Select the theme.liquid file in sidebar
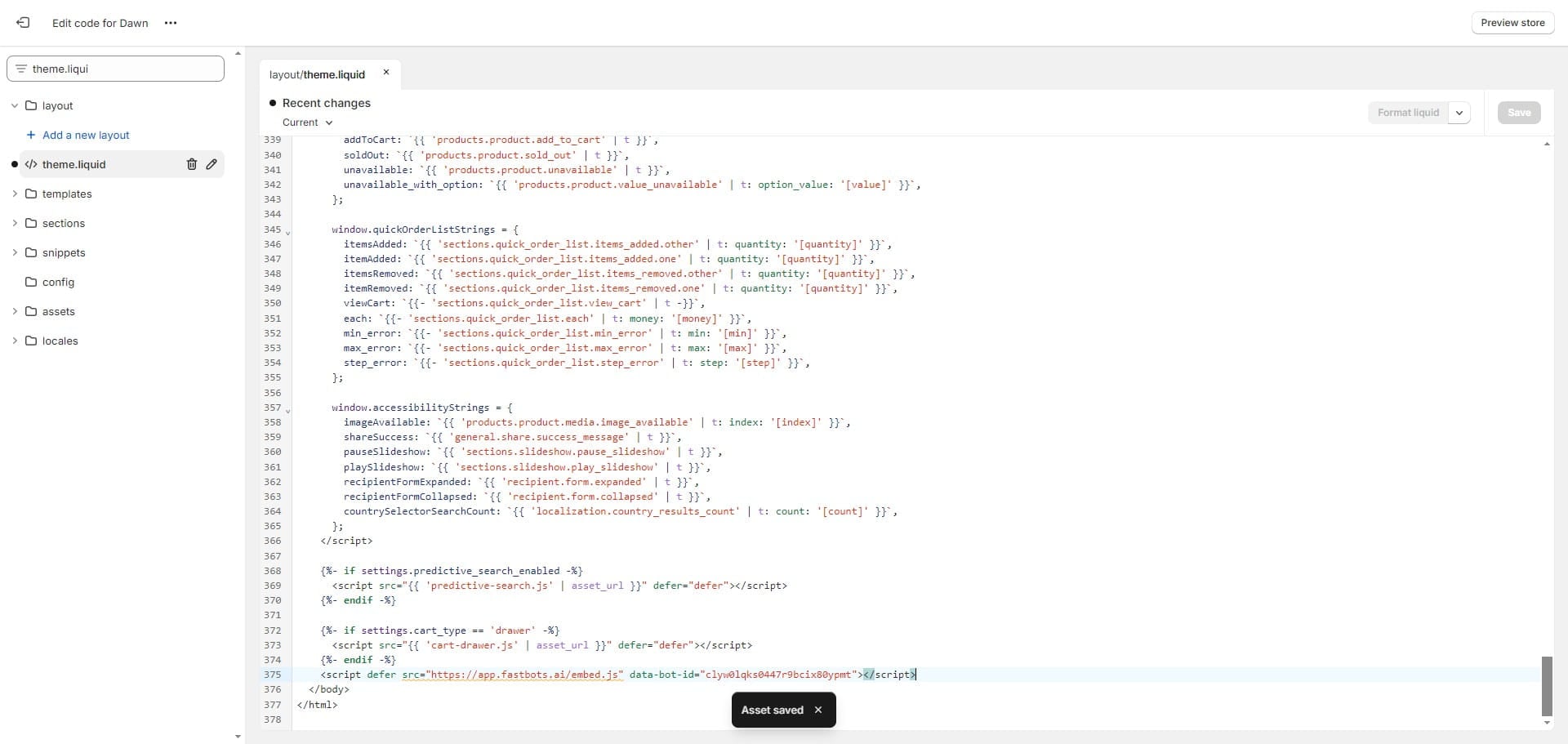1568x744 pixels. [x=74, y=164]
